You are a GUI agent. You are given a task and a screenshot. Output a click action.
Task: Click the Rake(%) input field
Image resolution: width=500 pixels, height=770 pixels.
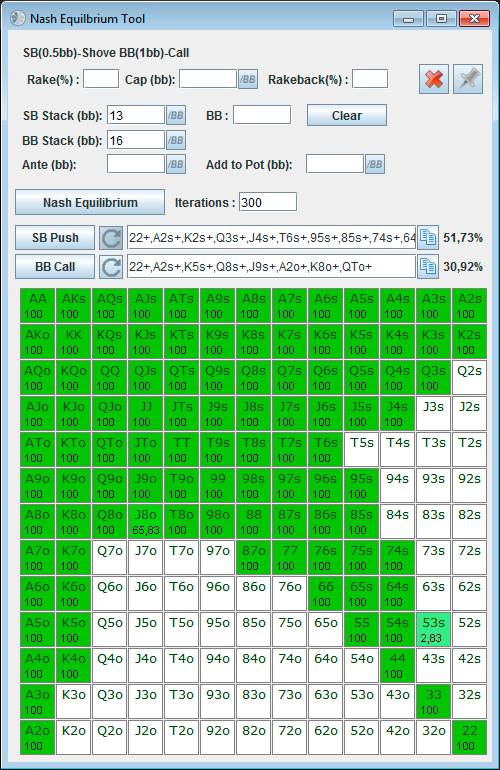pyautogui.click(x=101, y=79)
